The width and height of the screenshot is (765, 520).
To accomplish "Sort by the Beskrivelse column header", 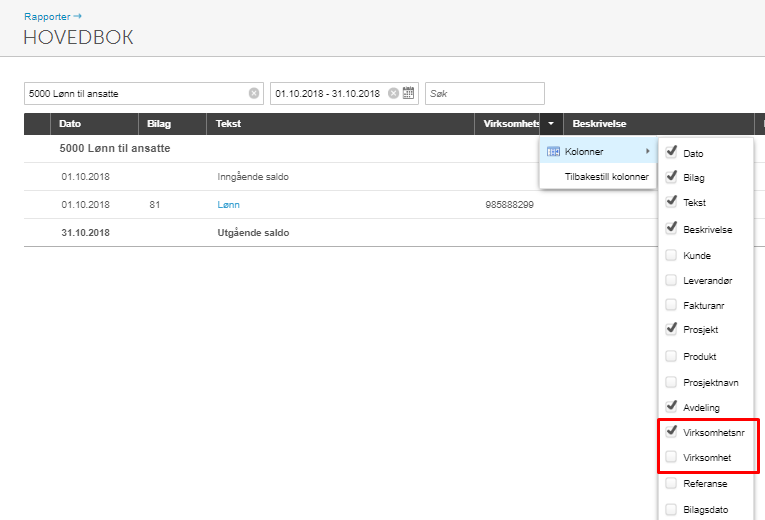I will (x=659, y=124).
